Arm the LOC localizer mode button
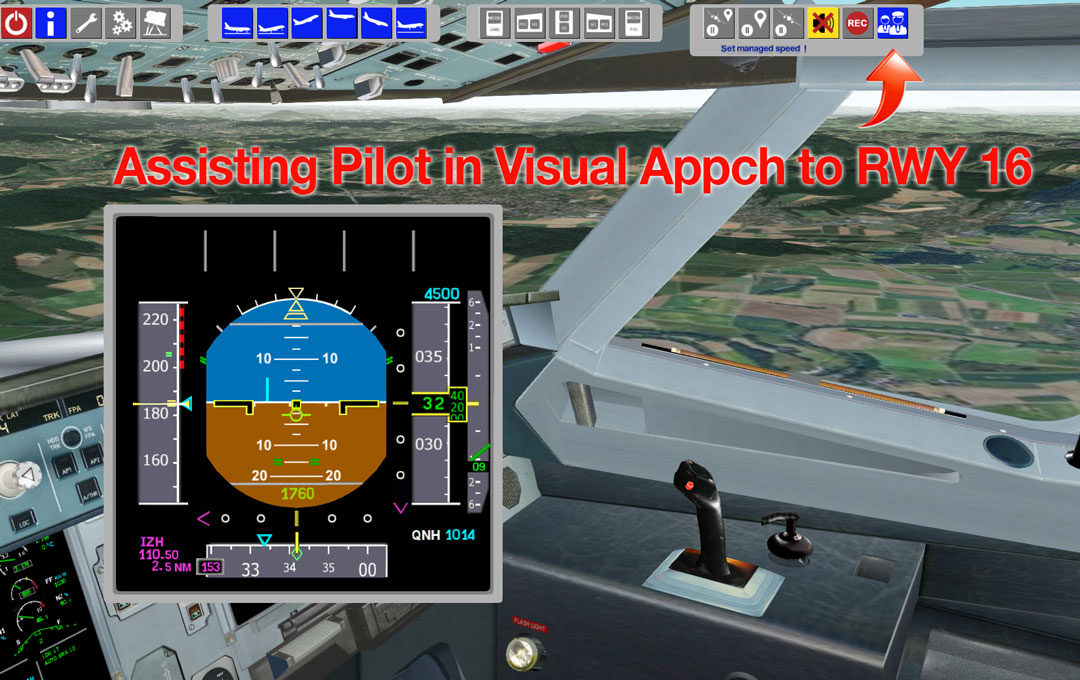Image resolution: width=1080 pixels, height=680 pixels. click(25, 520)
